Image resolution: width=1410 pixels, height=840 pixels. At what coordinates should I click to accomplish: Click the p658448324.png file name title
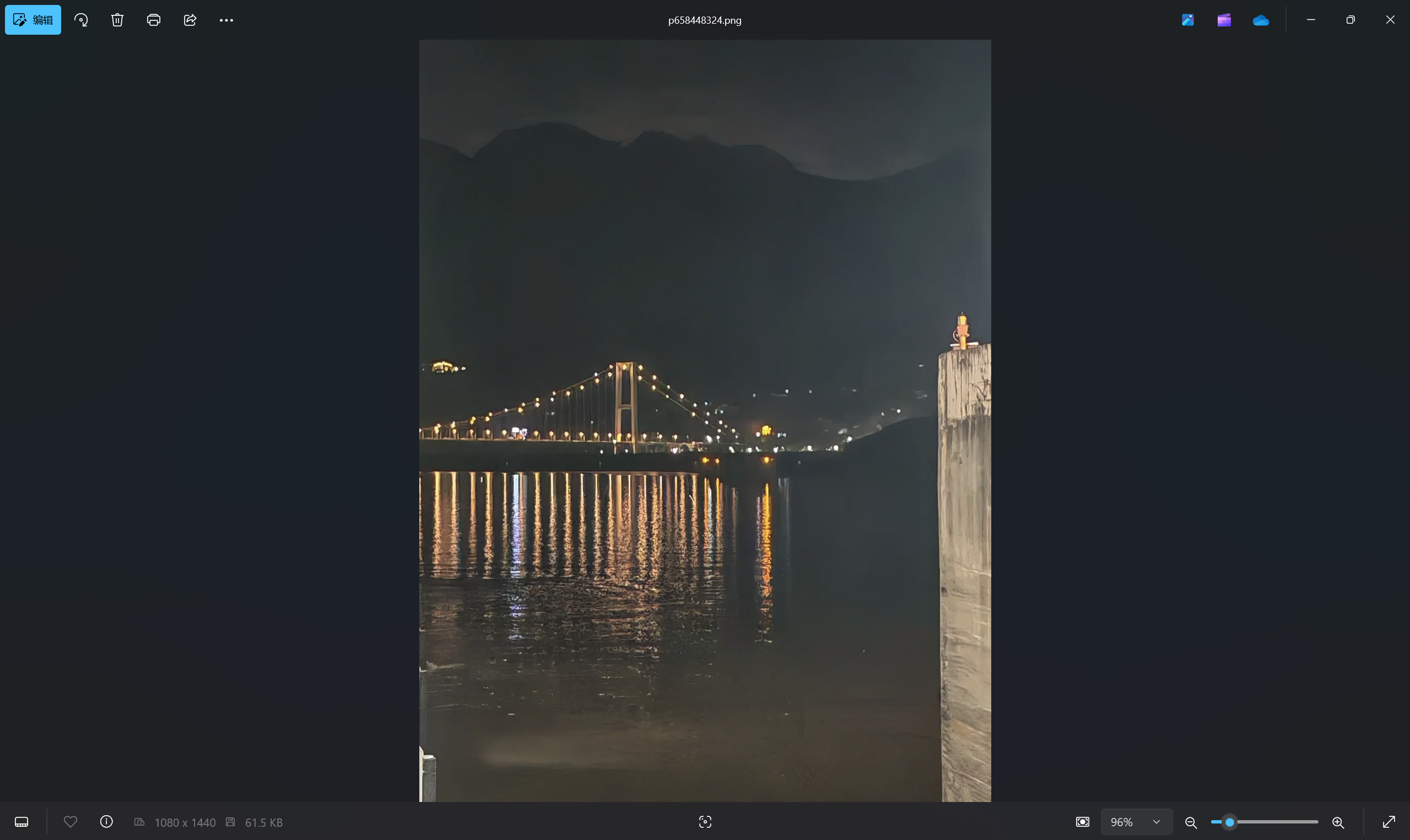(705, 20)
